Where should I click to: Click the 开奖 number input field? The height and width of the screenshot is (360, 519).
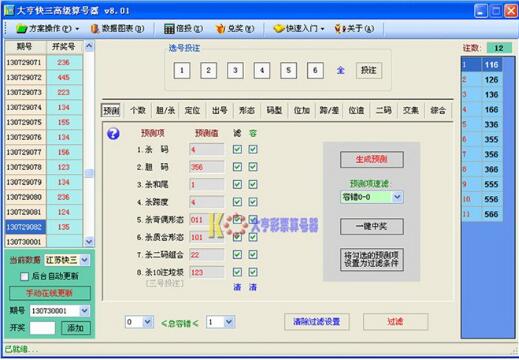(42, 328)
